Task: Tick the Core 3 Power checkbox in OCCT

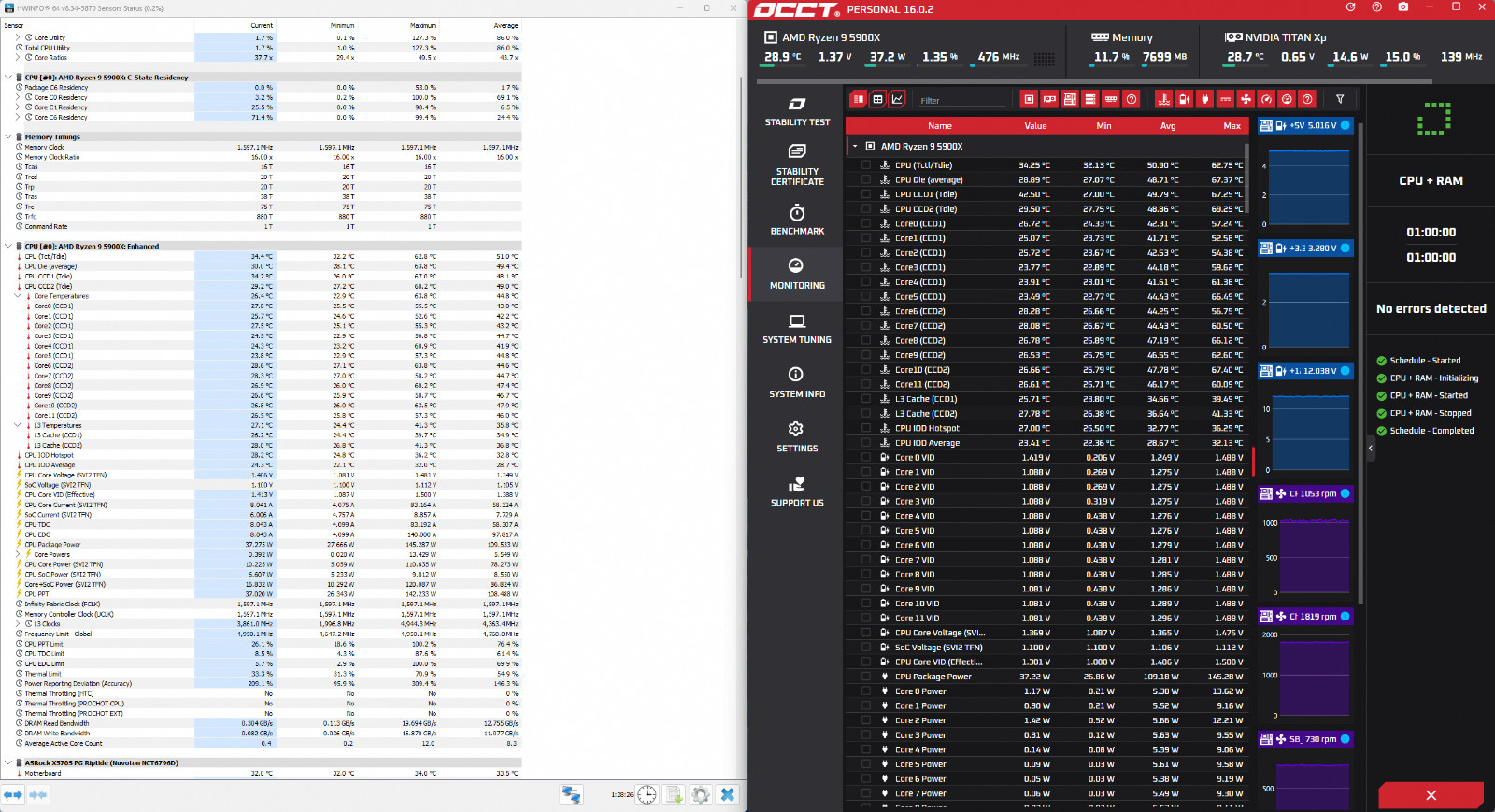Action: 866,735
